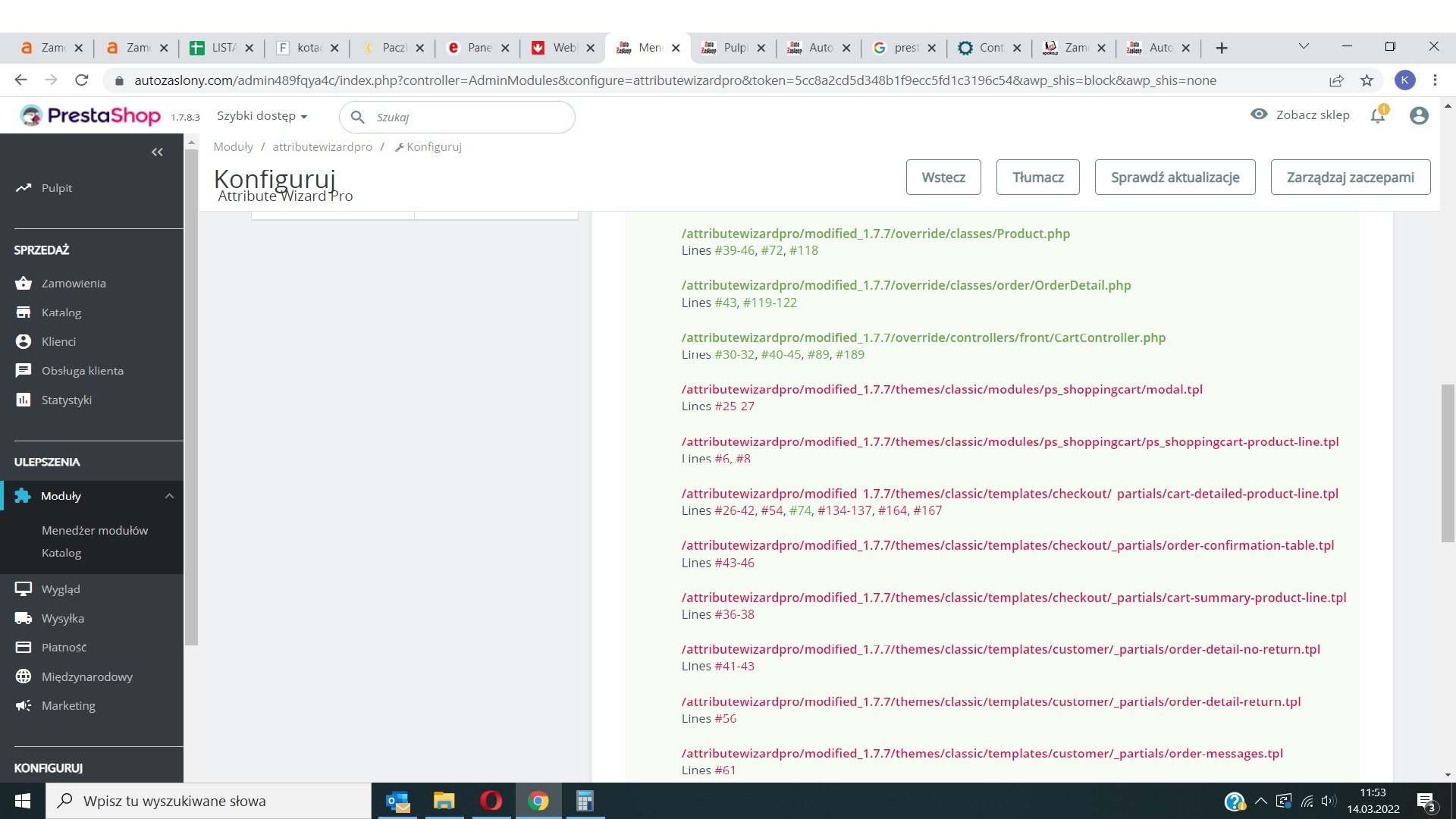Click the page vertical scrollbar thumb

coord(1448,463)
